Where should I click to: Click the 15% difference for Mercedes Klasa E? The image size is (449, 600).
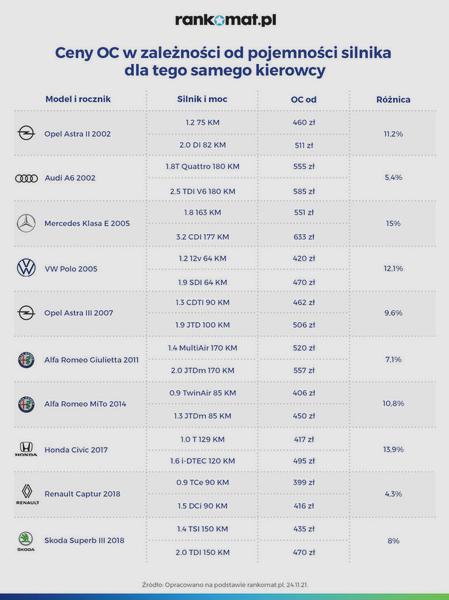pyautogui.click(x=393, y=223)
